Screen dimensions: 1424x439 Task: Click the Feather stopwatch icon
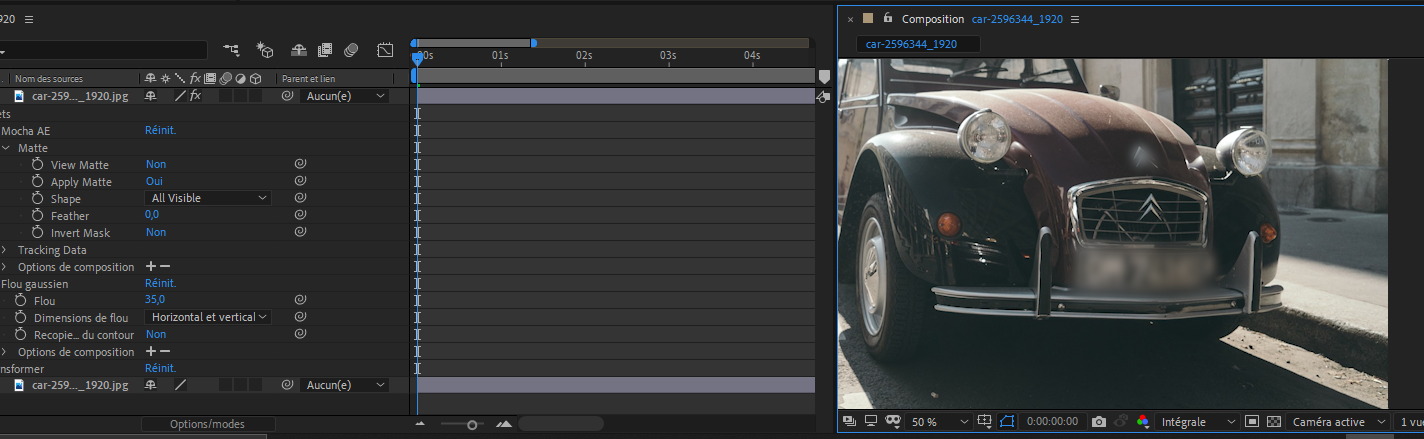click(x=38, y=216)
